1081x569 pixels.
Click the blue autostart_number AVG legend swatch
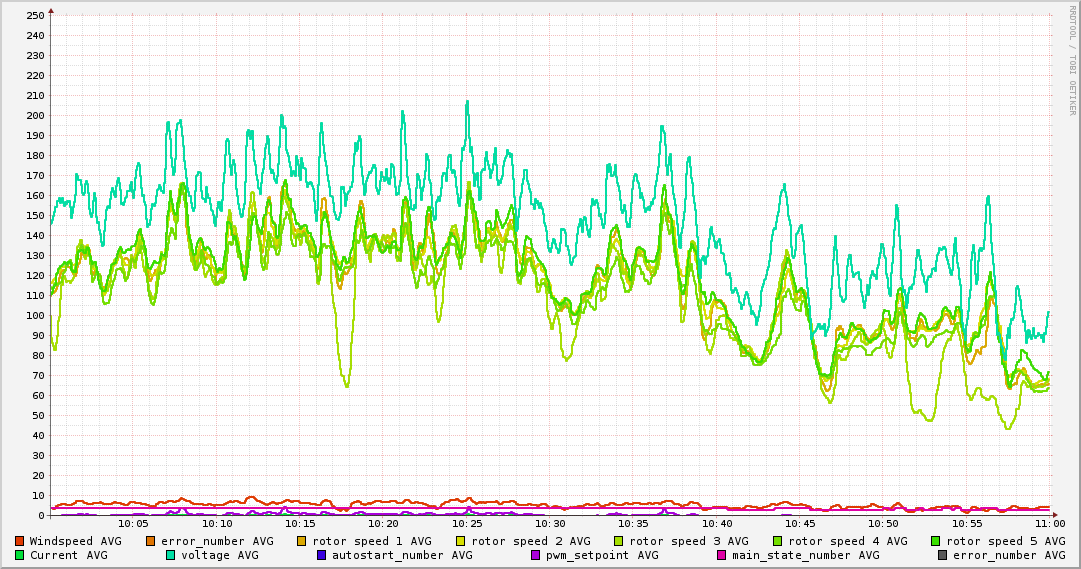(321, 555)
